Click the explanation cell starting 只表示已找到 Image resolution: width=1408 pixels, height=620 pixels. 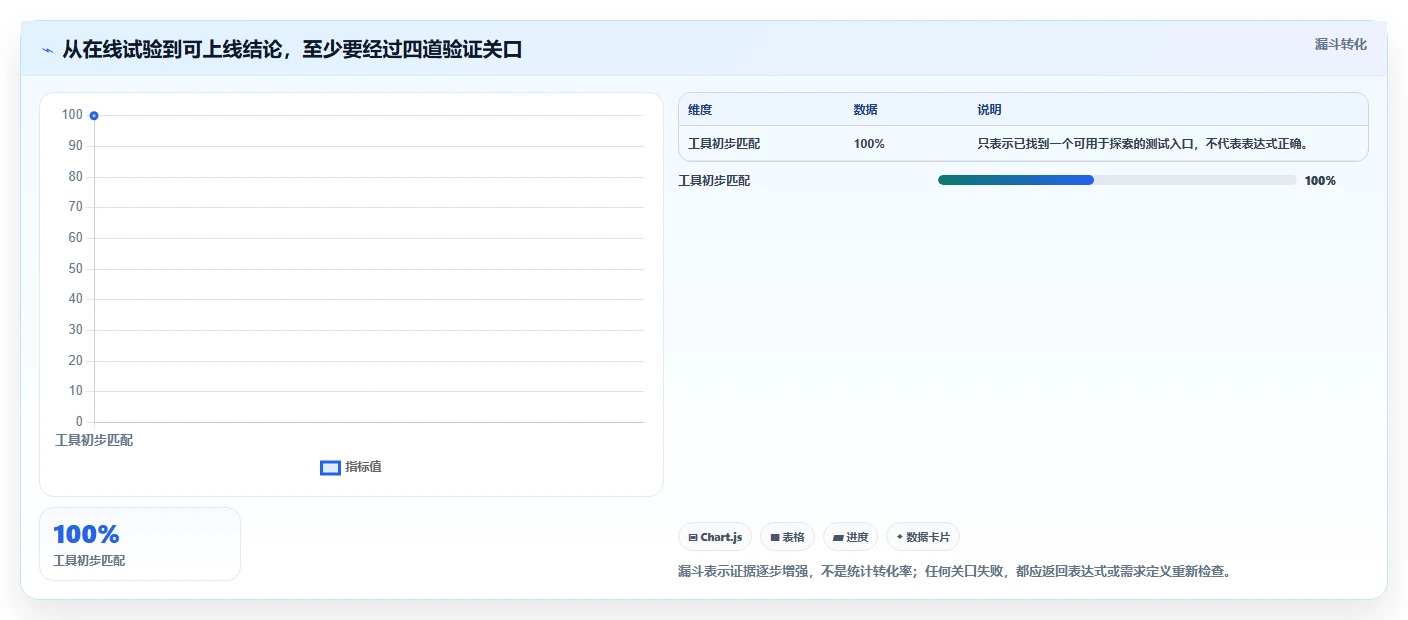coord(1143,144)
